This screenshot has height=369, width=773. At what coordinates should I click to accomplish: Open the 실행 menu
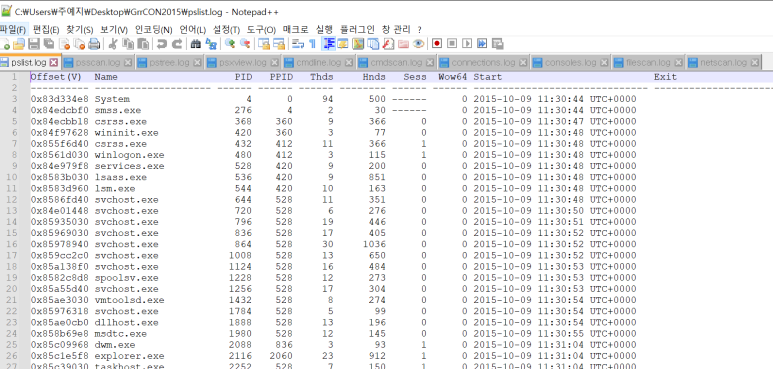click(324, 30)
